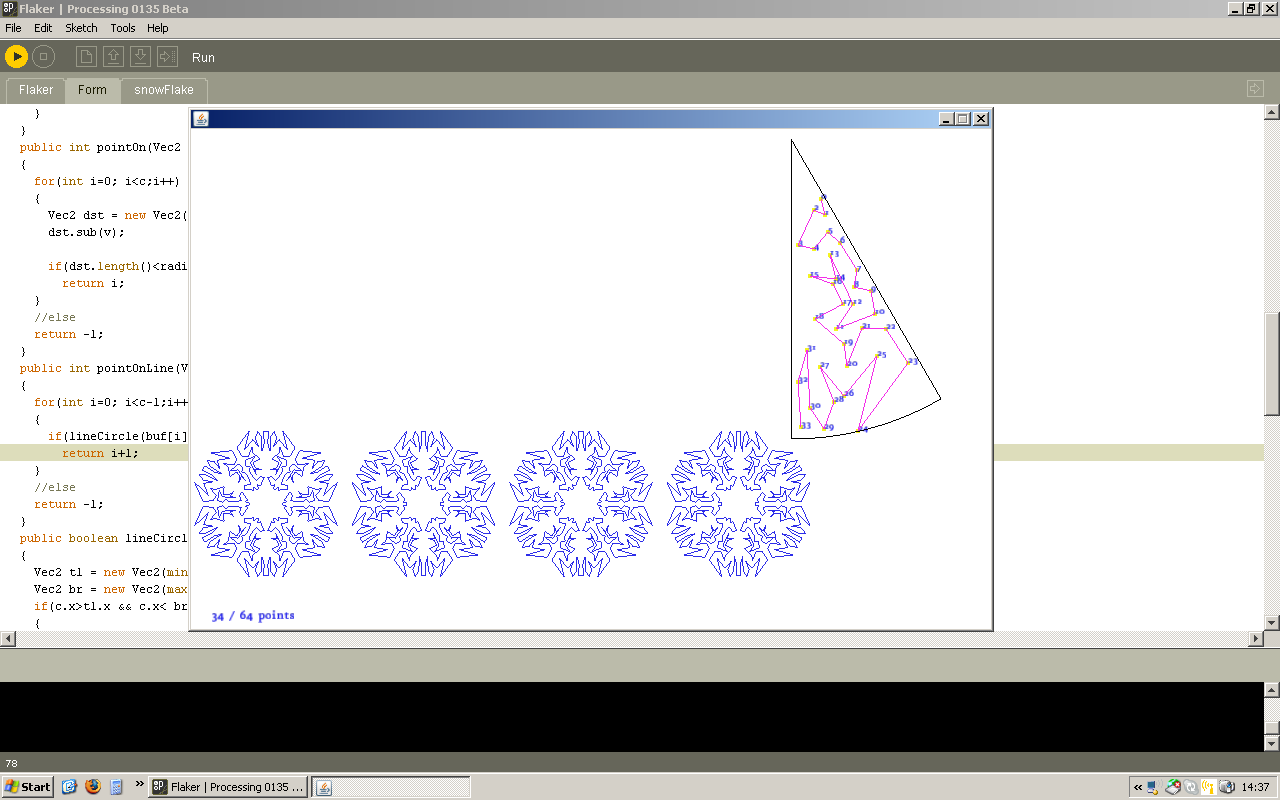Expand the quick launch overflow chevron
The image size is (1280, 800).
[x=139, y=784]
